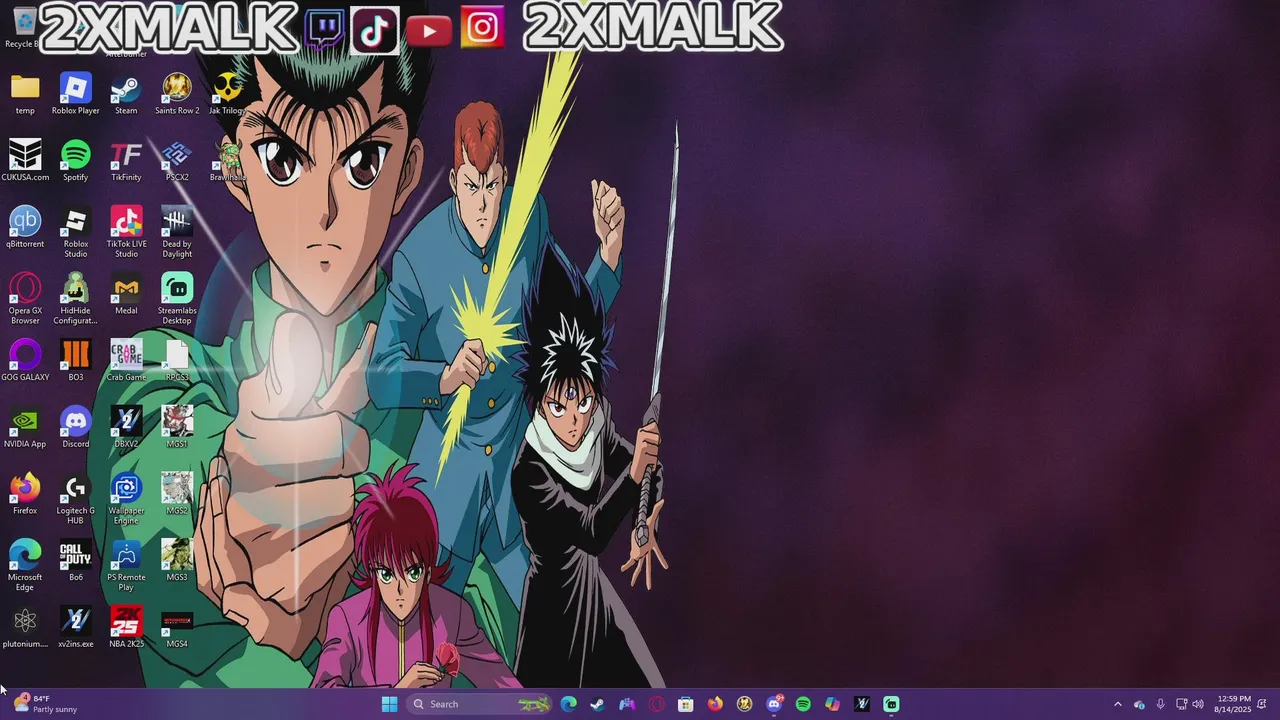Screen dimensions: 1280x720
Task: Open Steam from the taskbar
Action: click(598, 704)
